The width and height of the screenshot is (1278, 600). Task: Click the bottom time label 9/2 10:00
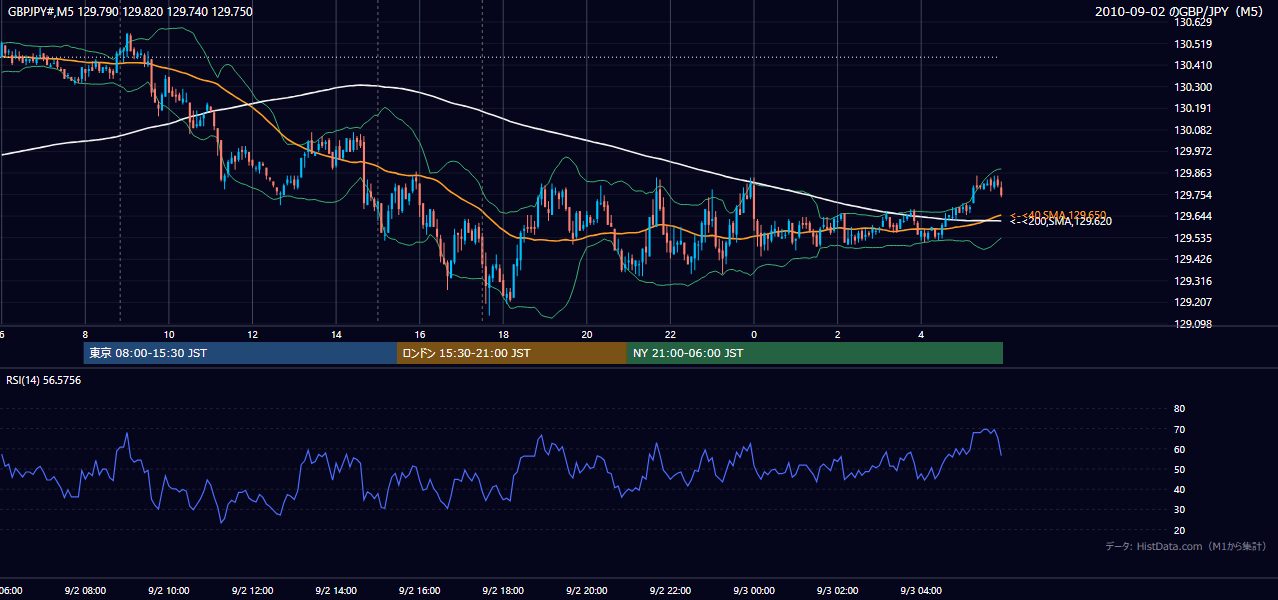tap(169, 590)
